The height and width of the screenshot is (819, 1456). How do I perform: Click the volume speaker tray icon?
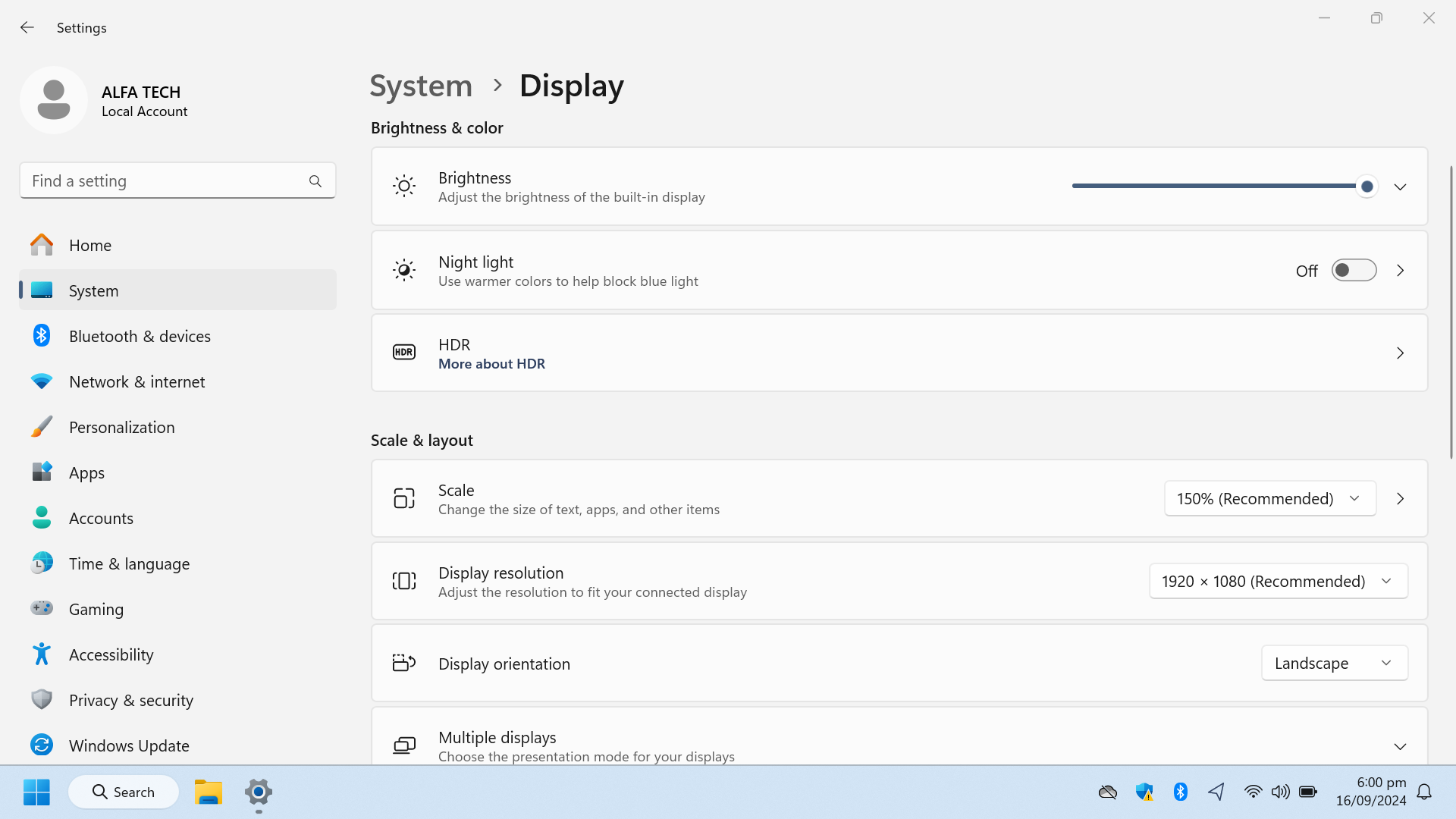1280,792
